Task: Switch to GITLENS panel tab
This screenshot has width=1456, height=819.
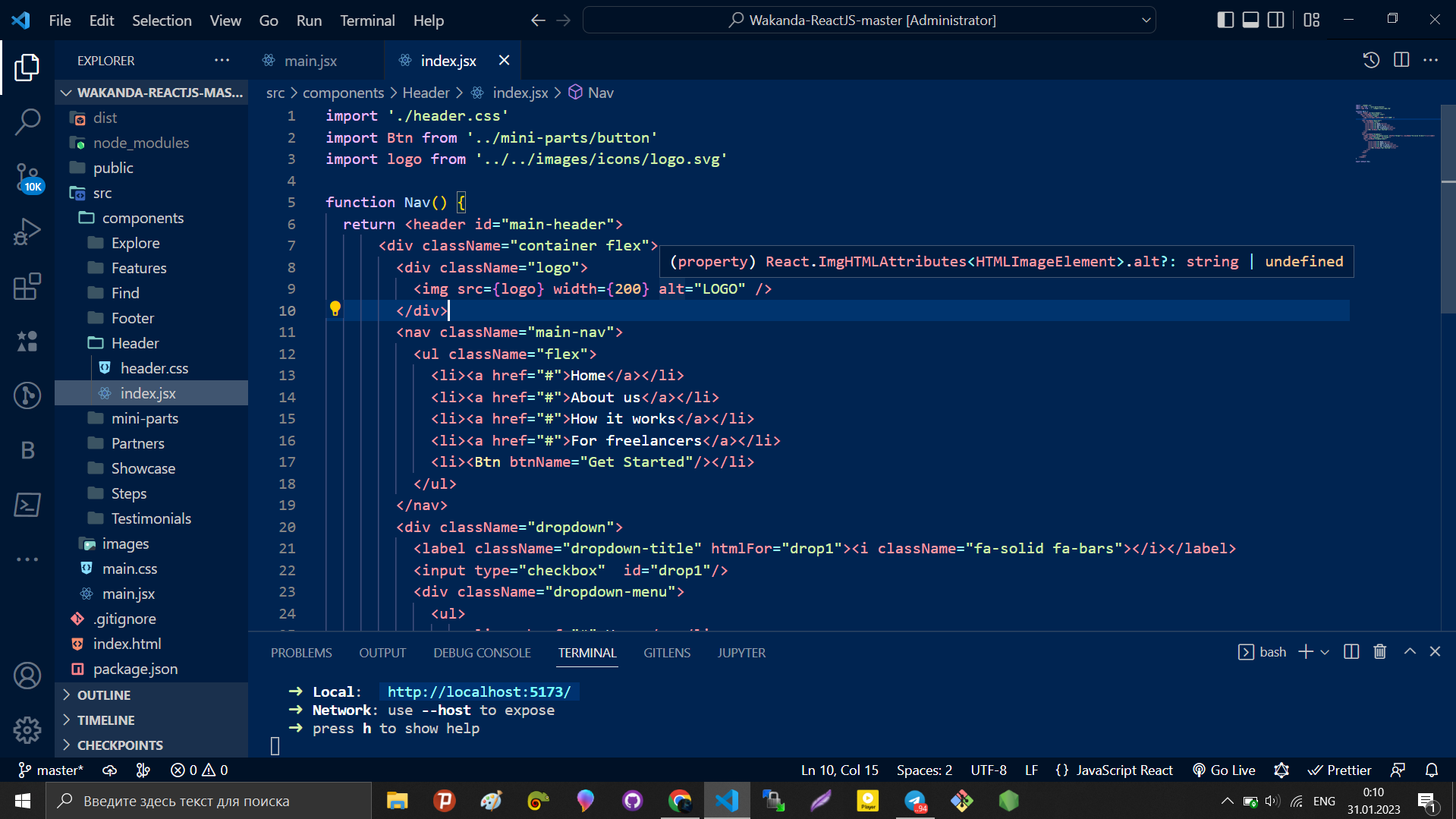Action: coord(667,653)
